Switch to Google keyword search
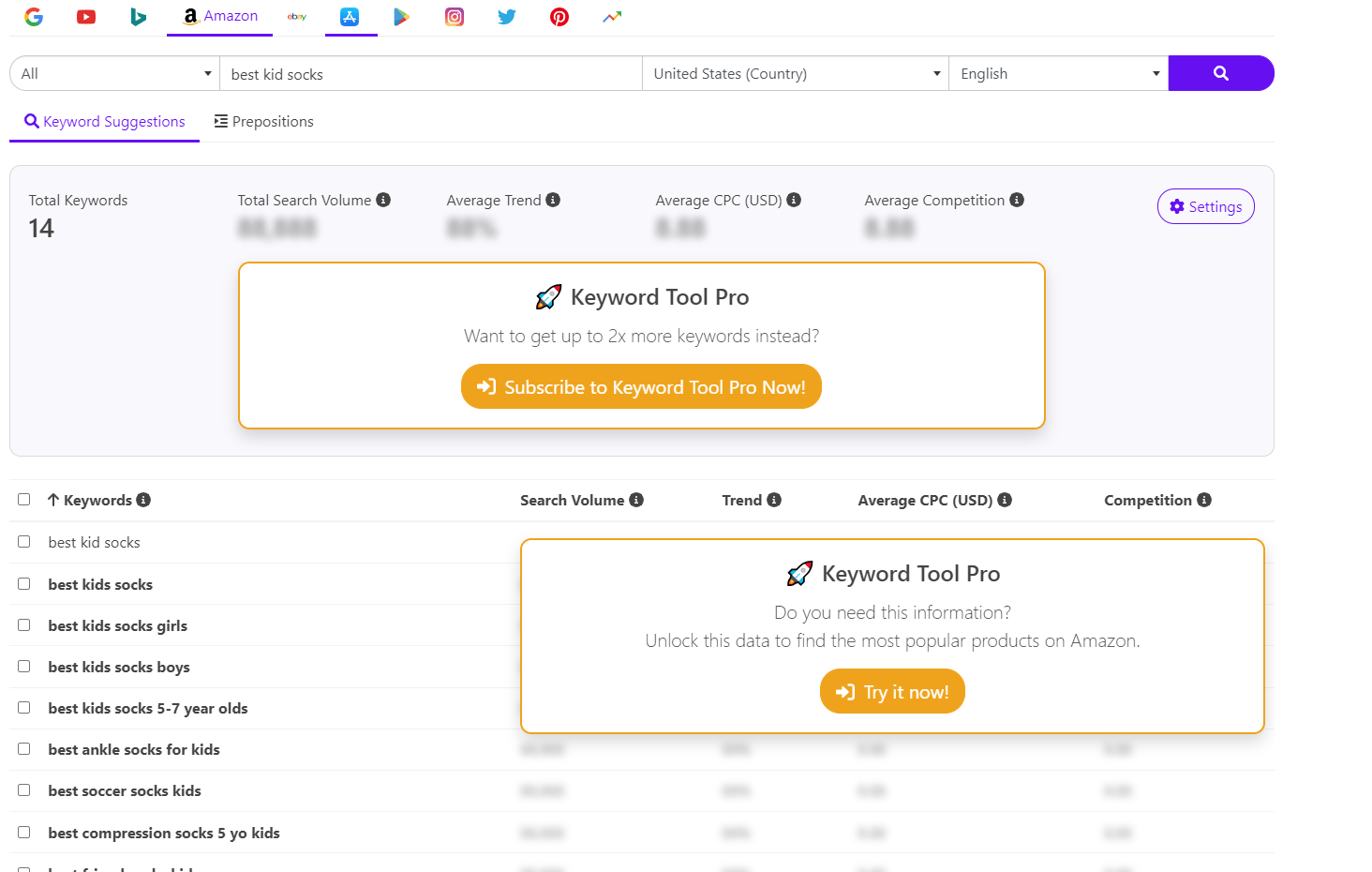 point(34,17)
